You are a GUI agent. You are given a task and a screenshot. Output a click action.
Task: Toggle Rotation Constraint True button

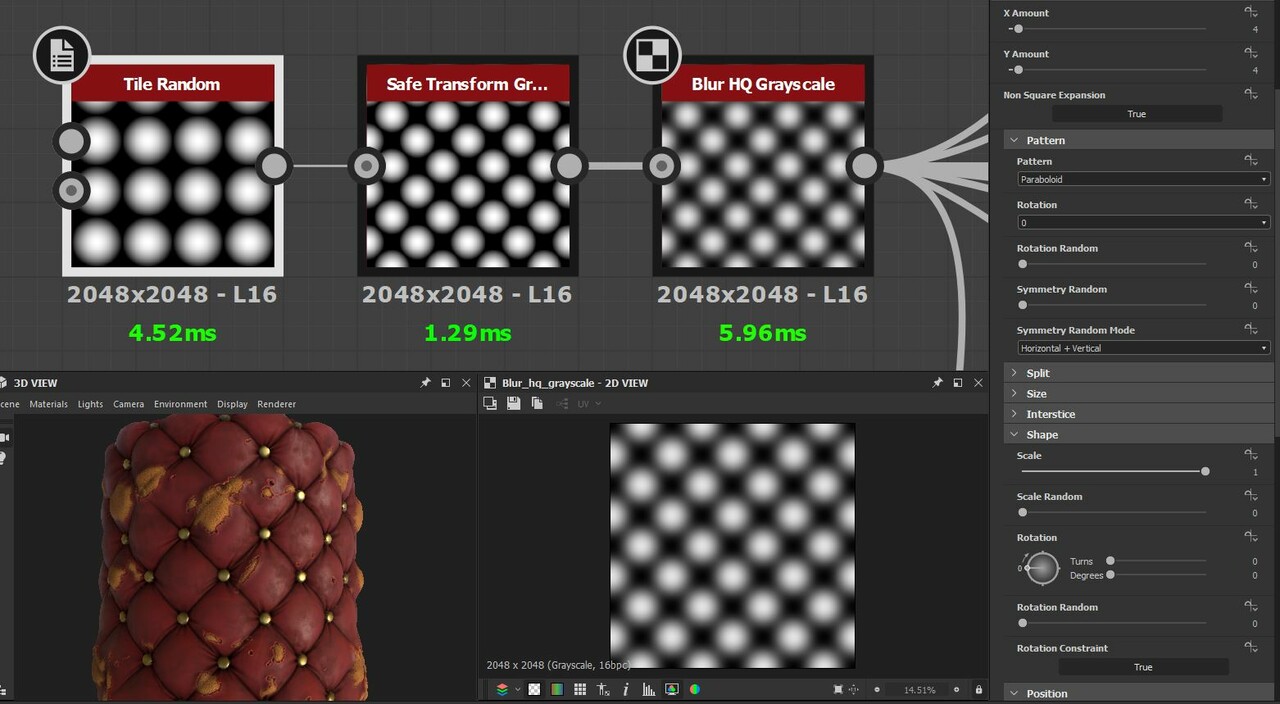click(x=1143, y=667)
